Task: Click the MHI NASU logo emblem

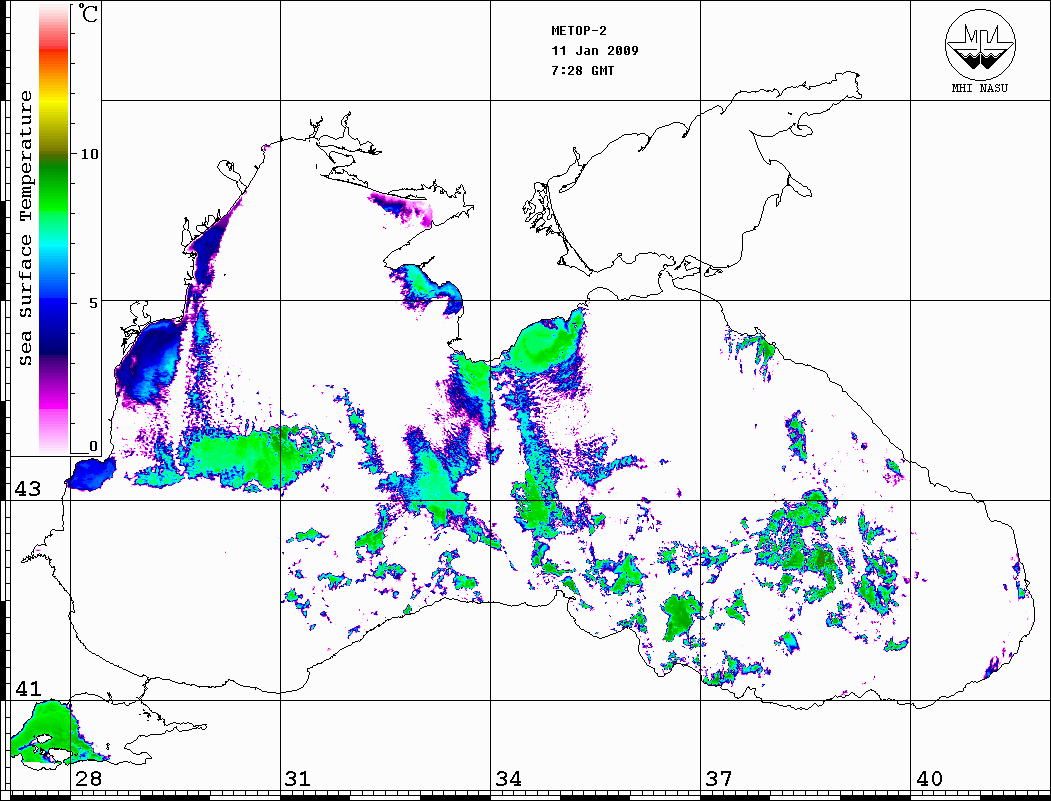Action: 980,44
